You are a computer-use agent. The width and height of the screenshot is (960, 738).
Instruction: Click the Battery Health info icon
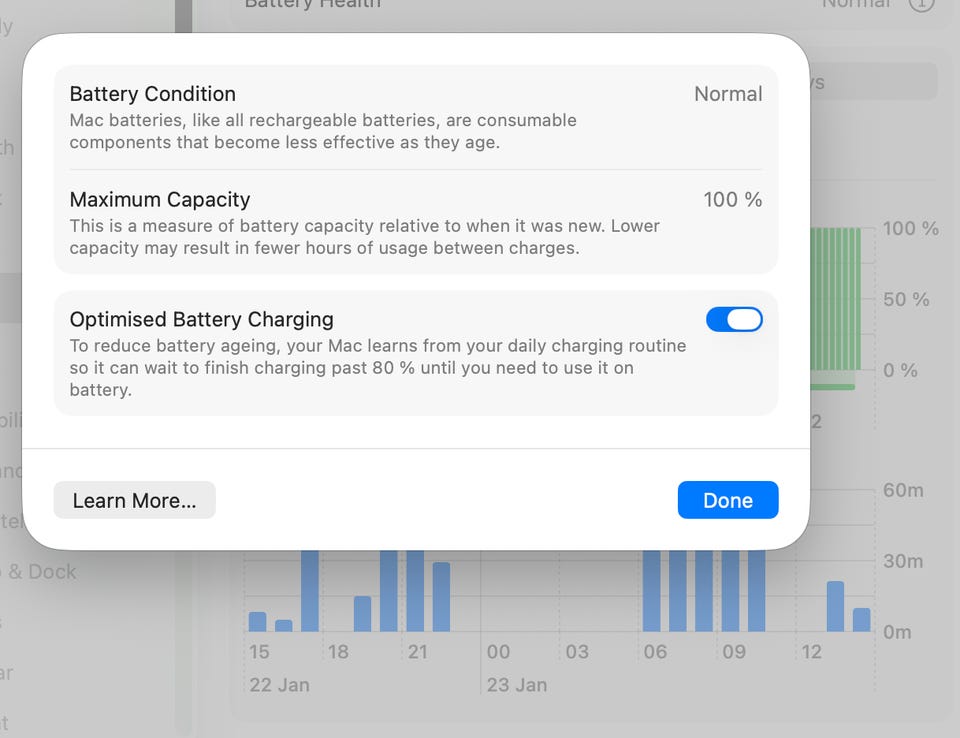tap(920, 4)
